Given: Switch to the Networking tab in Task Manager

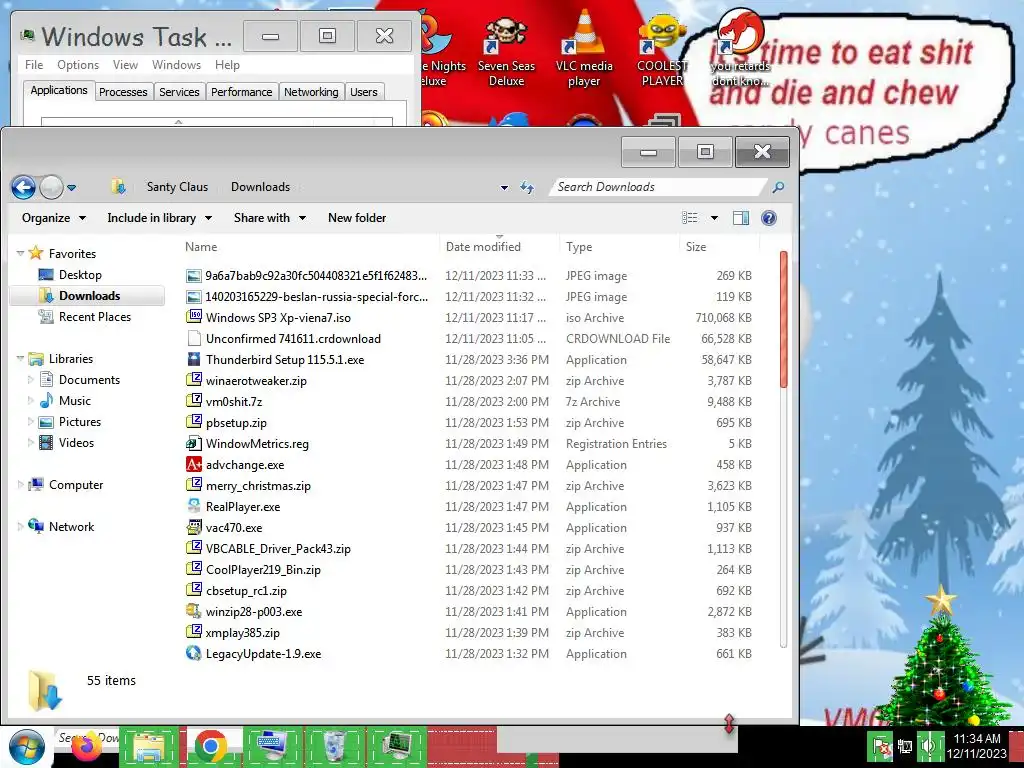Looking at the screenshot, I should tap(311, 92).
